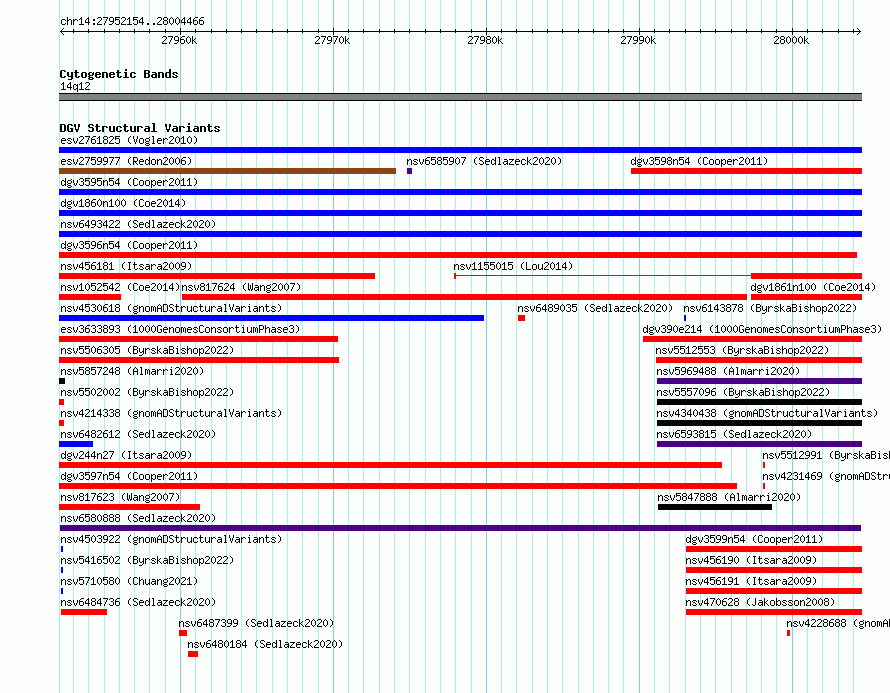The width and height of the screenshot is (890, 693).
Task: Click nsv4231469 variant label
Action: pyautogui.click(x=826, y=476)
